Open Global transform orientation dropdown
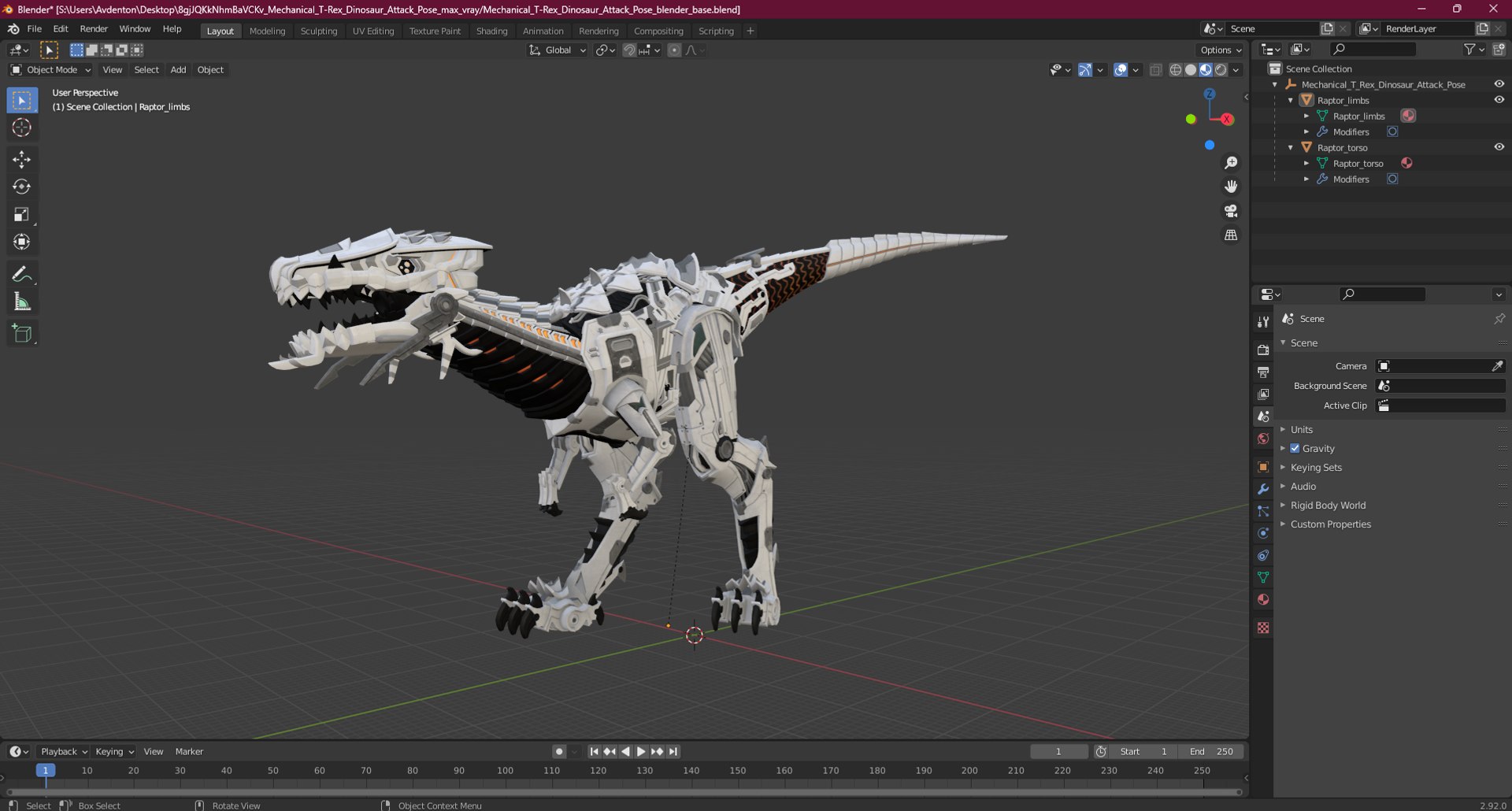The image size is (1512, 811). tap(558, 50)
